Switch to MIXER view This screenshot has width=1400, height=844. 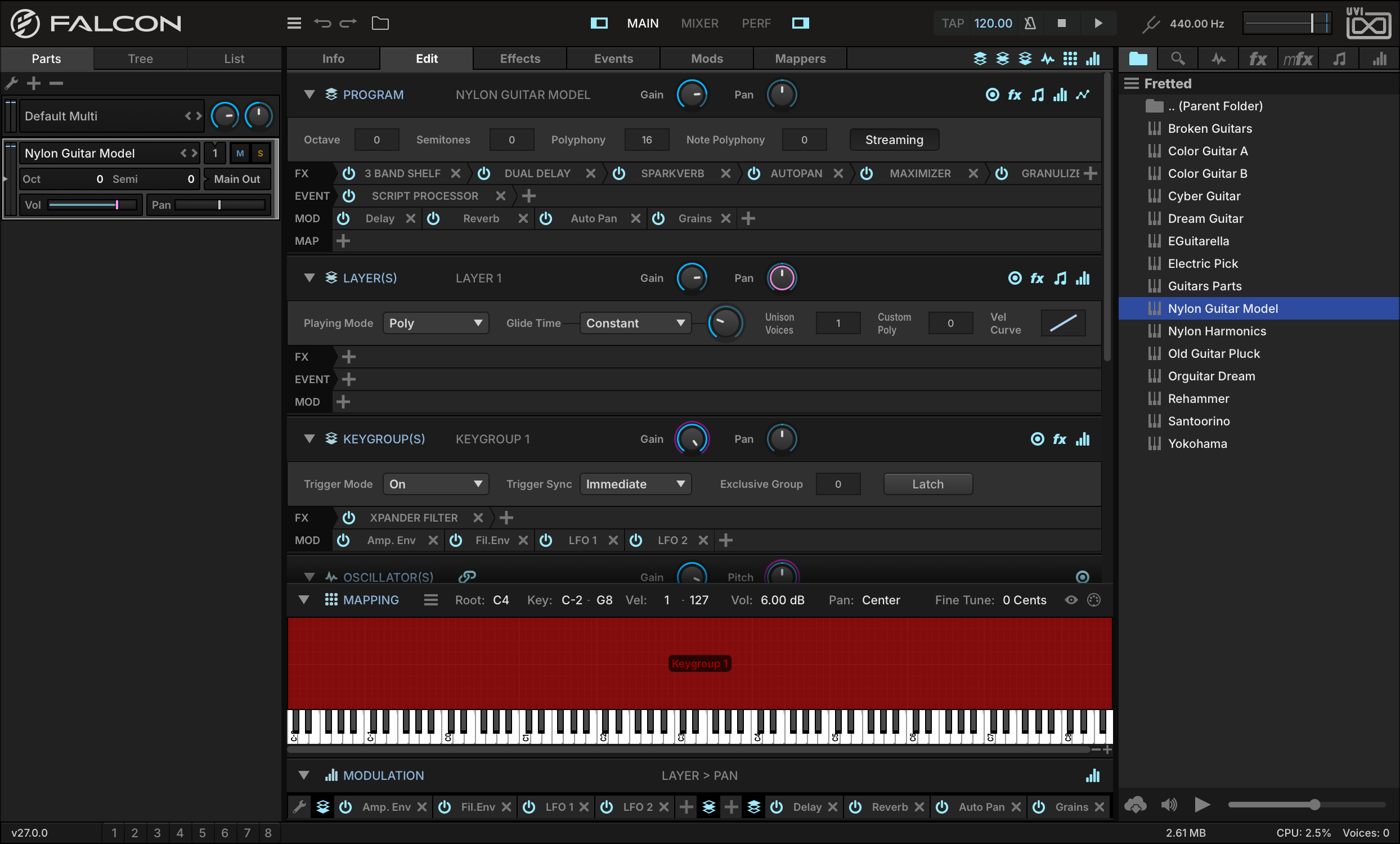tap(699, 23)
